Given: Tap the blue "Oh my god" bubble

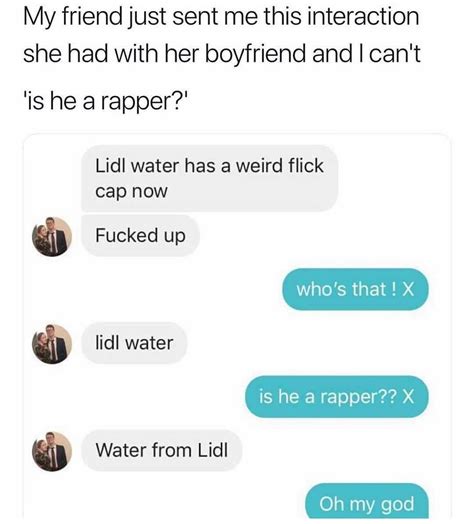Looking at the screenshot, I should coord(367,501).
